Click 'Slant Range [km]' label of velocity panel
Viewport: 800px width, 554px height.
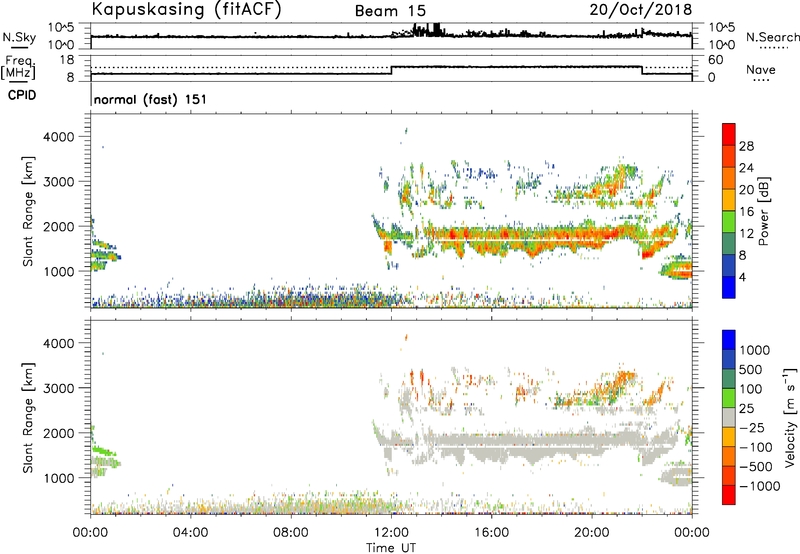coord(28,418)
